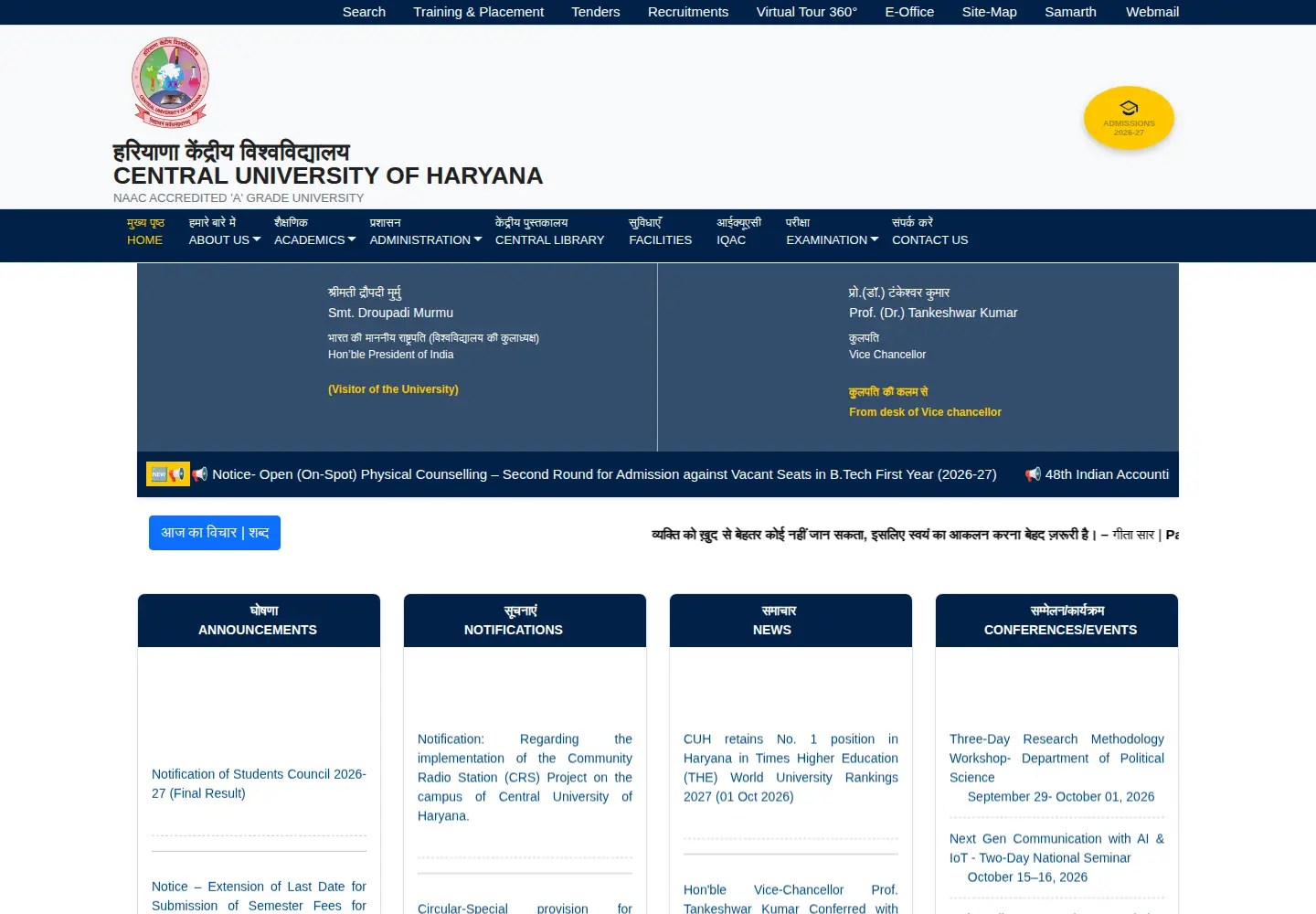1316x914 pixels.
Task: Visit the Recruitments link
Action: point(688,12)
